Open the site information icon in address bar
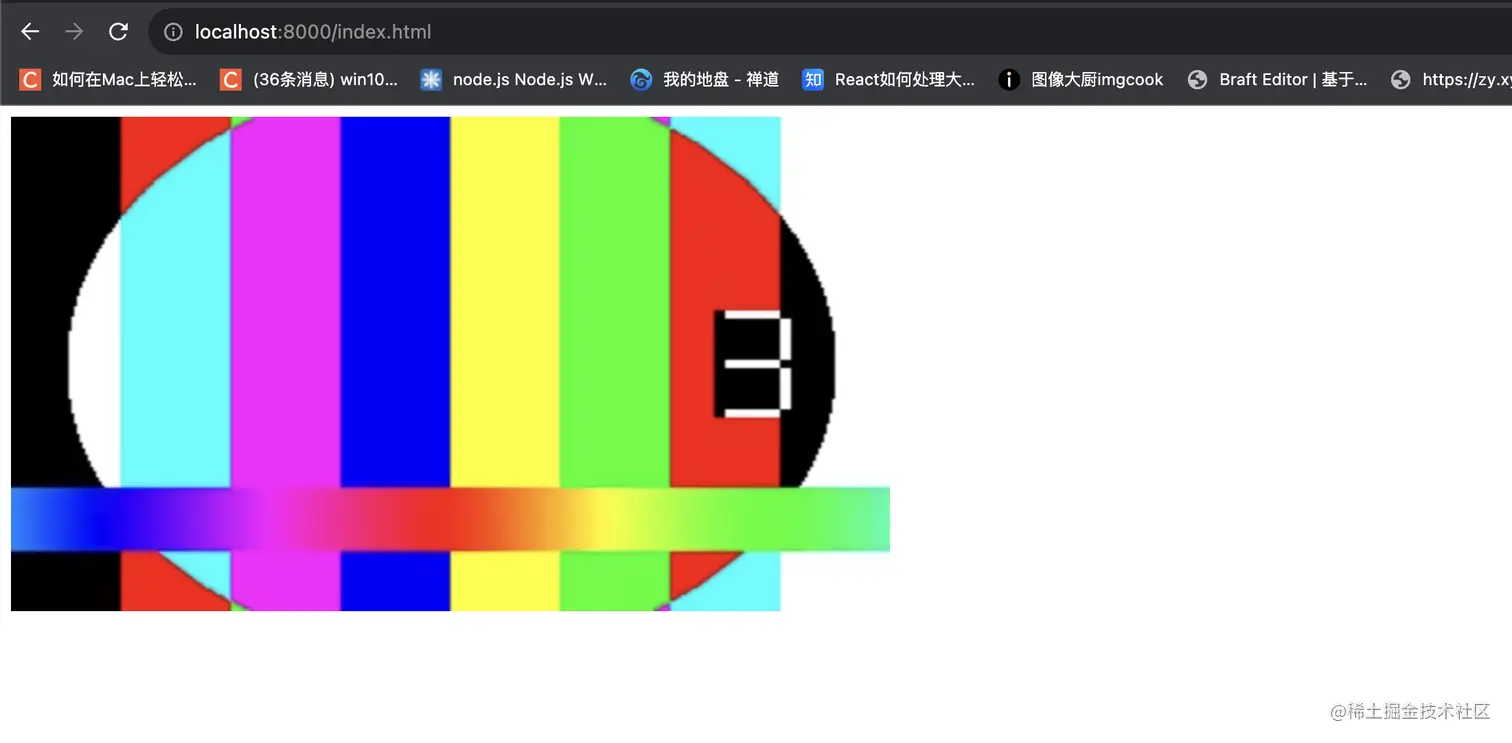The image size is (1512, 743). pos(172,31)
